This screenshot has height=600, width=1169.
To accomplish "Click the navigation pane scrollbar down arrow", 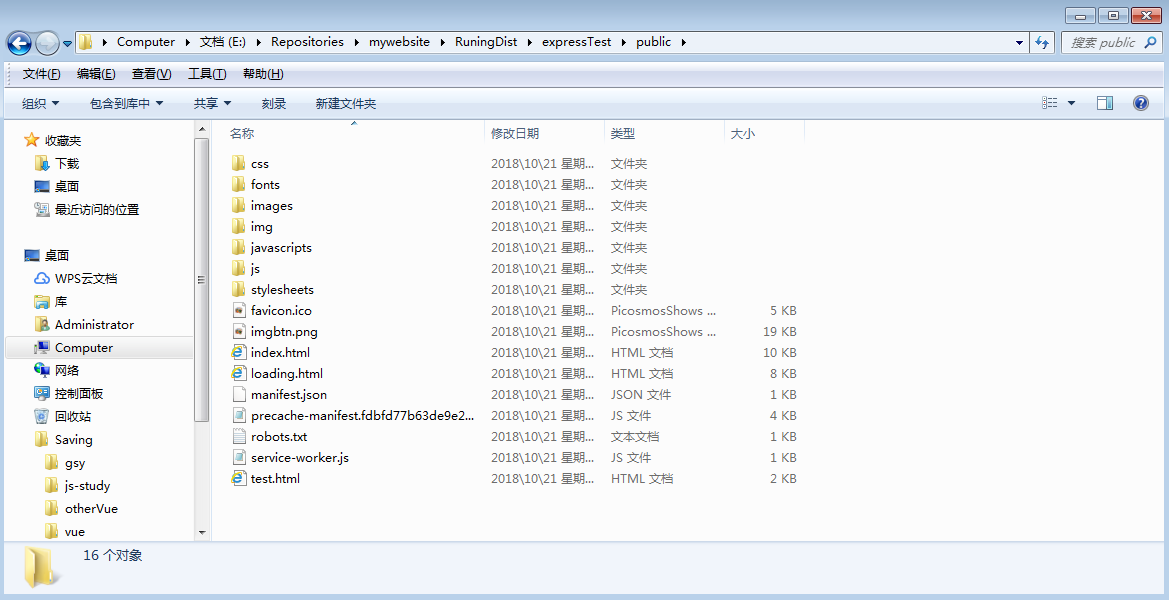I will 202,532.
